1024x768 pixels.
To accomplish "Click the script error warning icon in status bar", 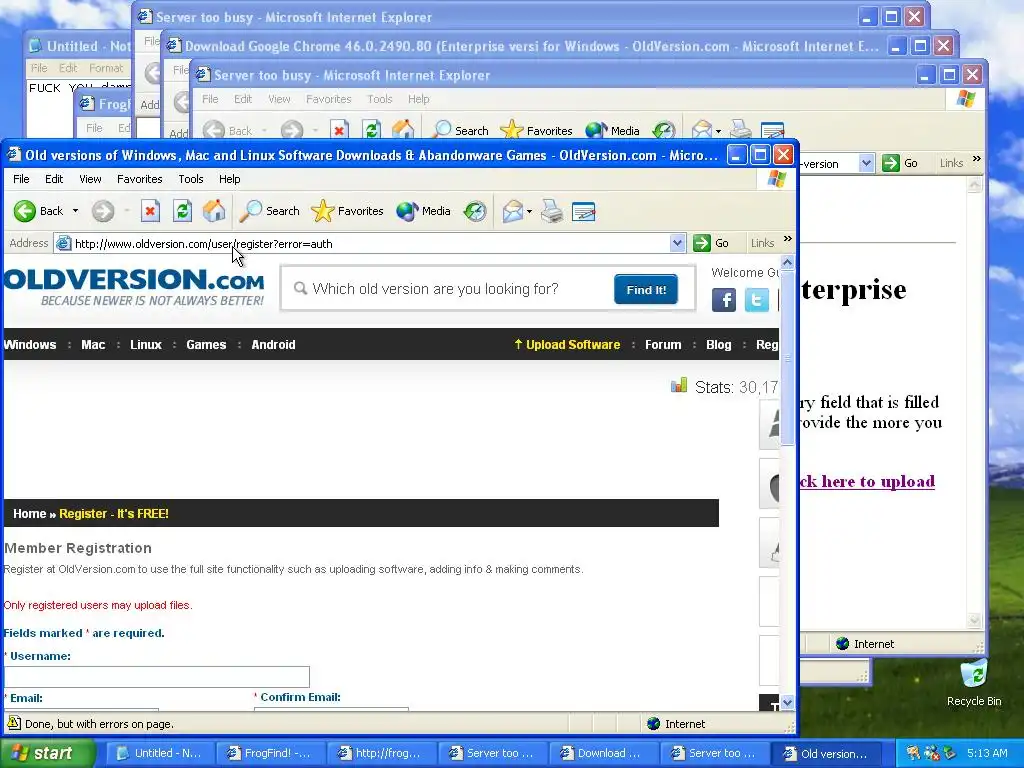I will (13, 723).
